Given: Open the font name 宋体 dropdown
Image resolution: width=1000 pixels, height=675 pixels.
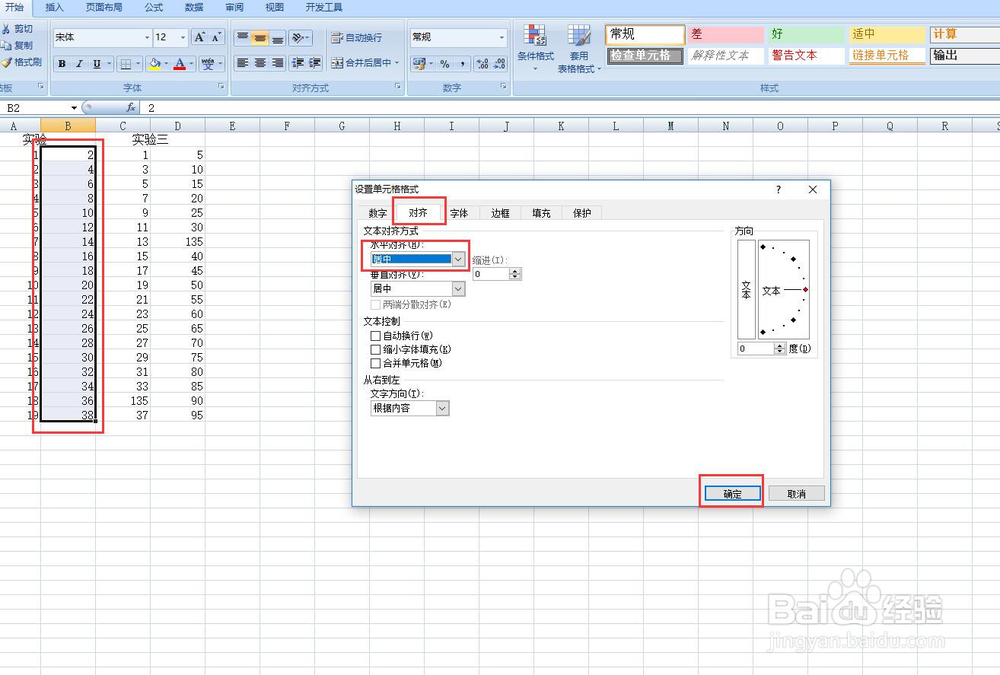Looking at the screenshot, I should tap(147, 38).
